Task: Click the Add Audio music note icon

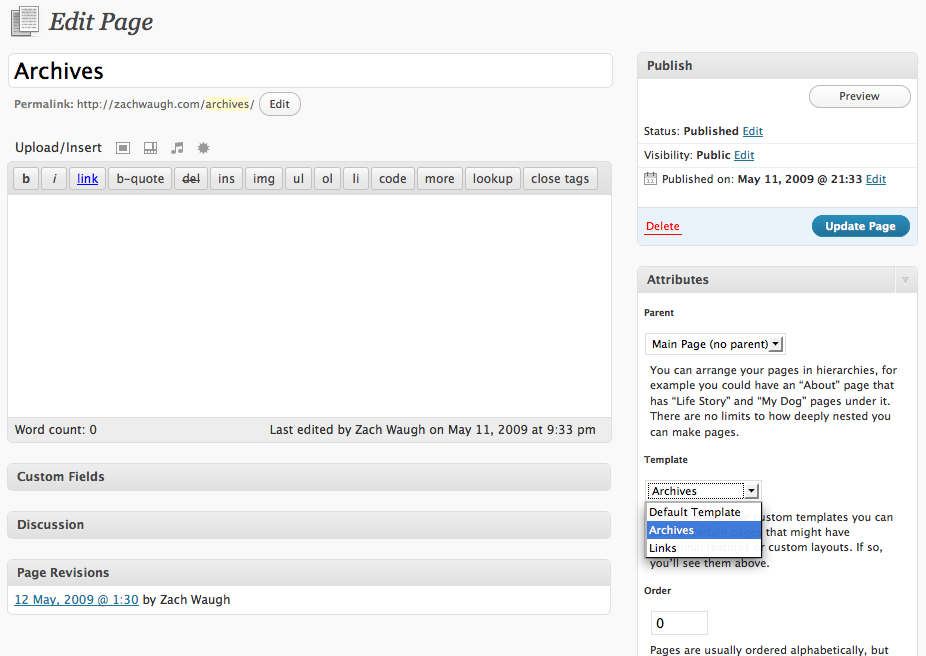Action: [x=177, y=148]
